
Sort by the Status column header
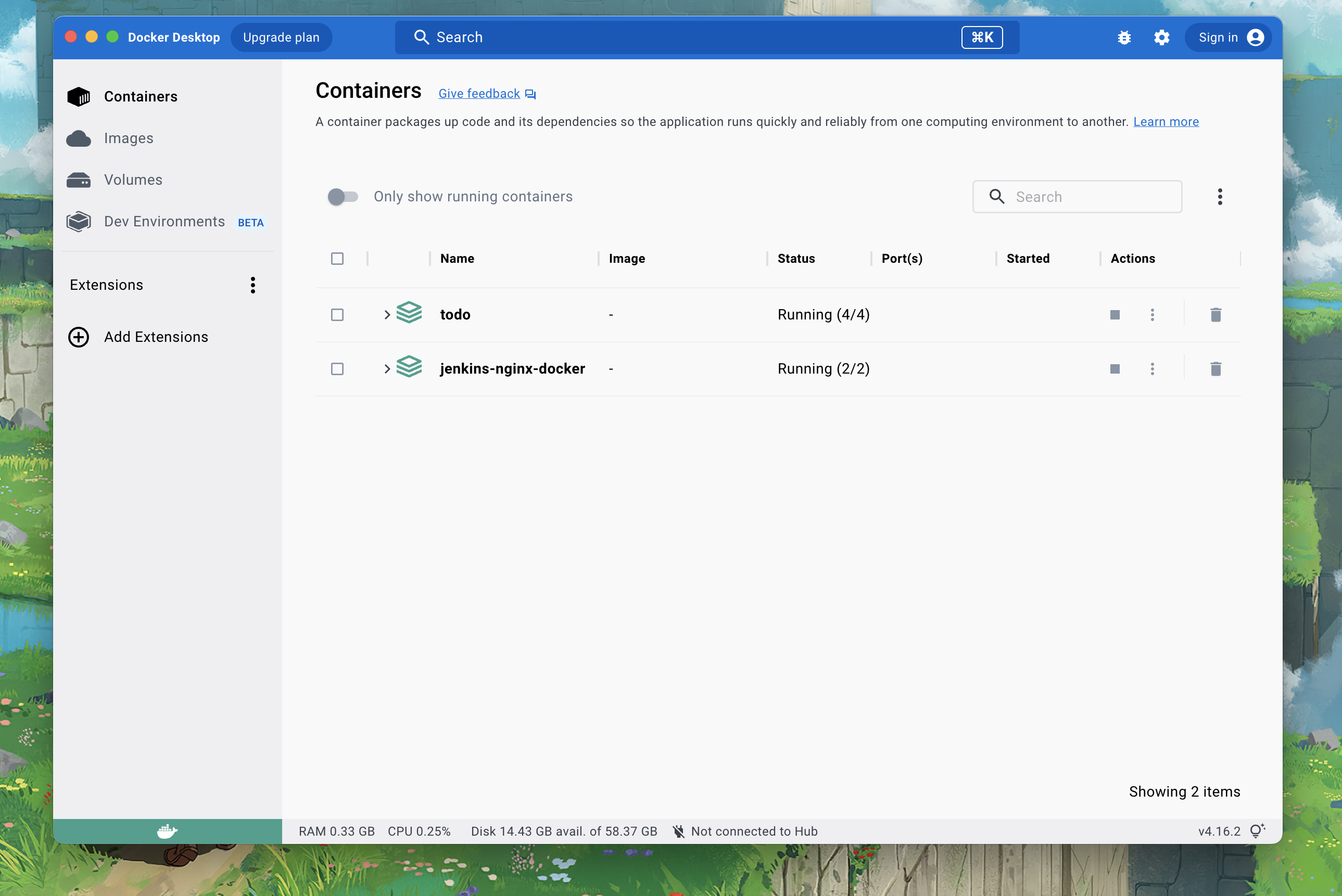click(796, 259)
